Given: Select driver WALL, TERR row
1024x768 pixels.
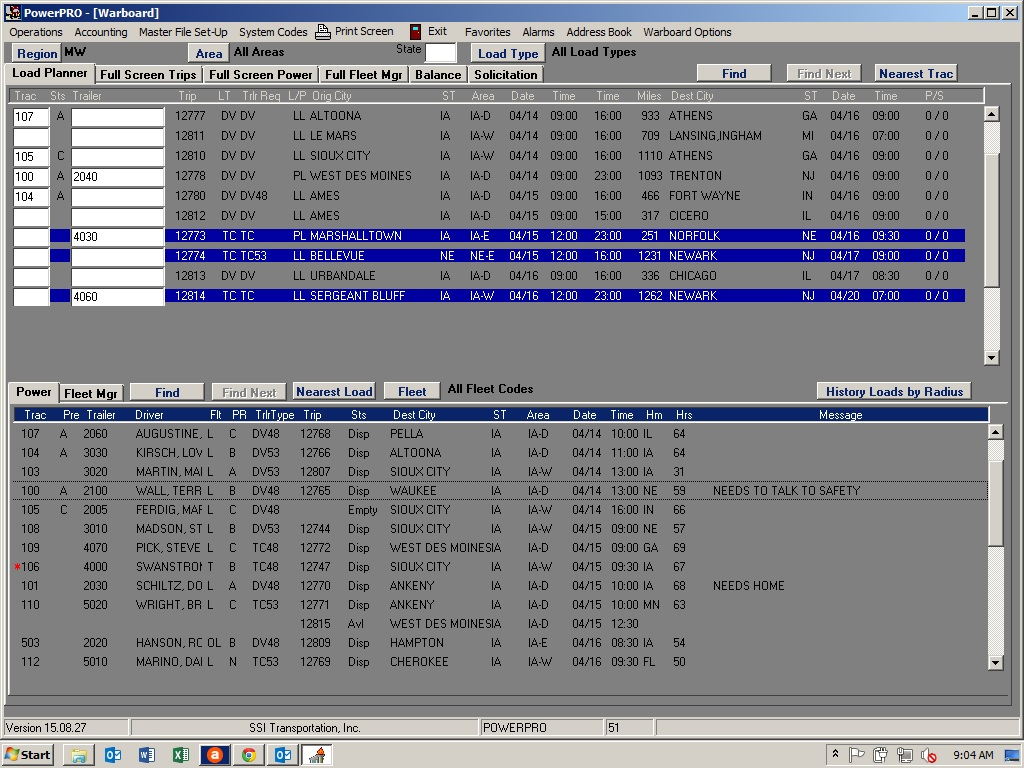Looking at the screenshot, I should [x=500, y=490].
